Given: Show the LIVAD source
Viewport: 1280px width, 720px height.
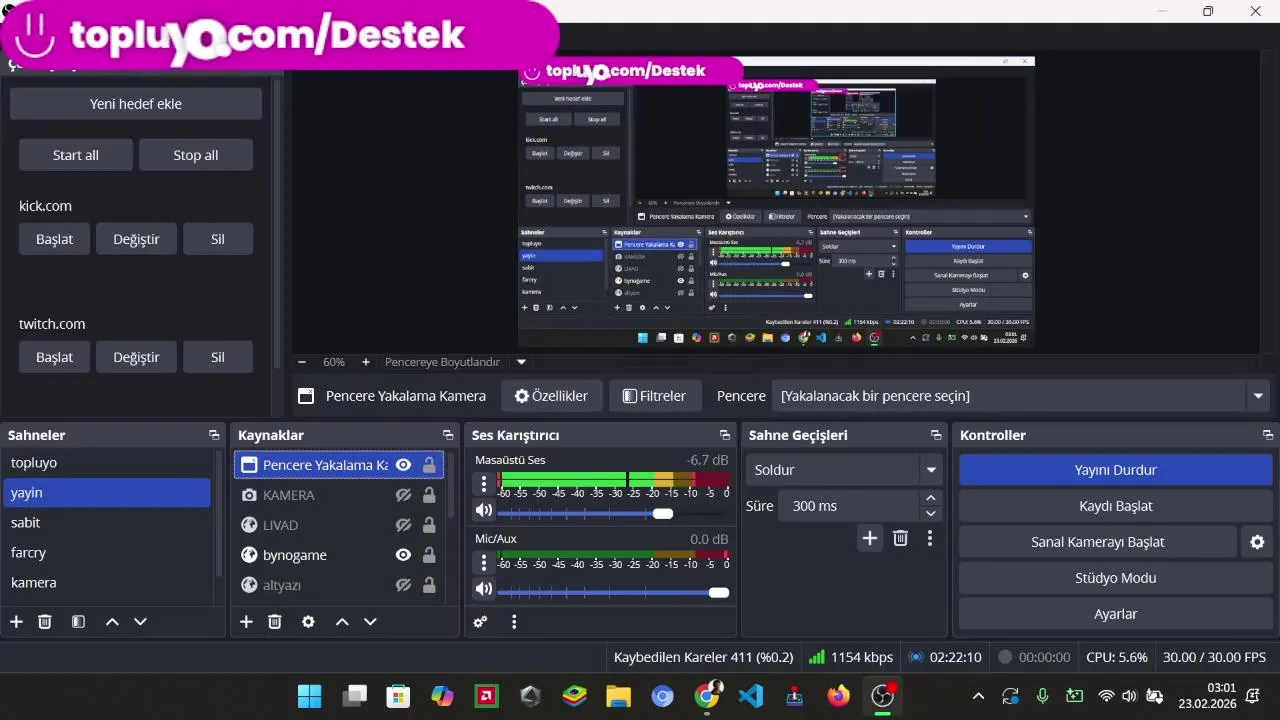Looking at the screenshot, I should point(403,525).
